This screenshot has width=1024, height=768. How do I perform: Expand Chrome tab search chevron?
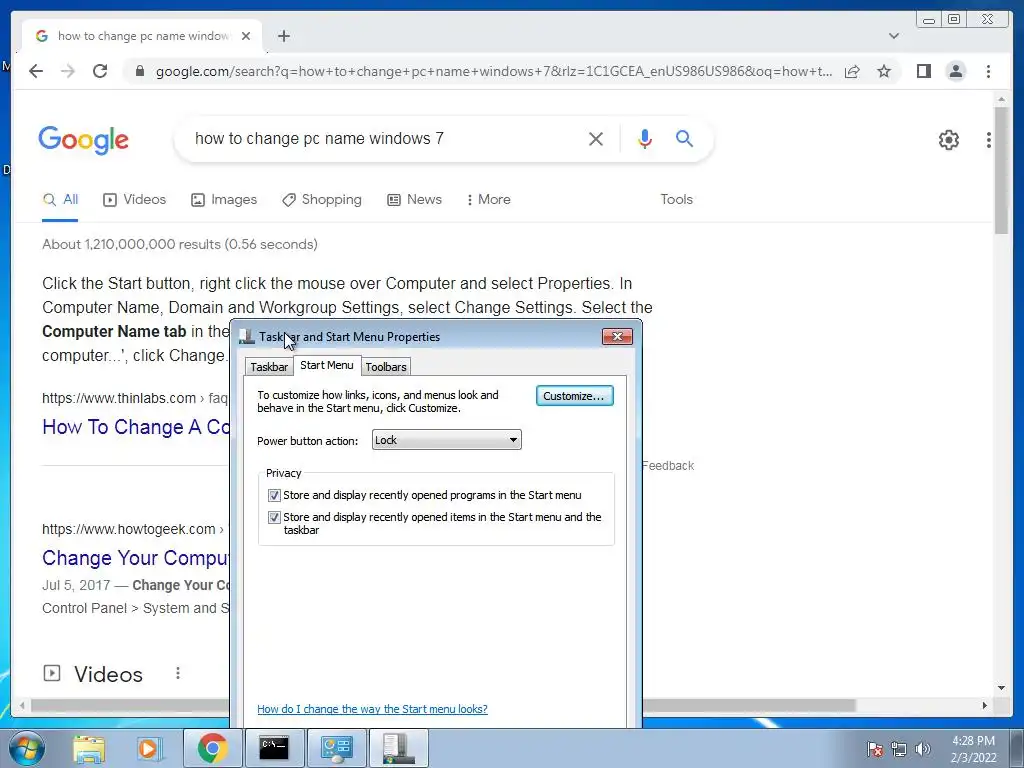[x=893, y=36]
